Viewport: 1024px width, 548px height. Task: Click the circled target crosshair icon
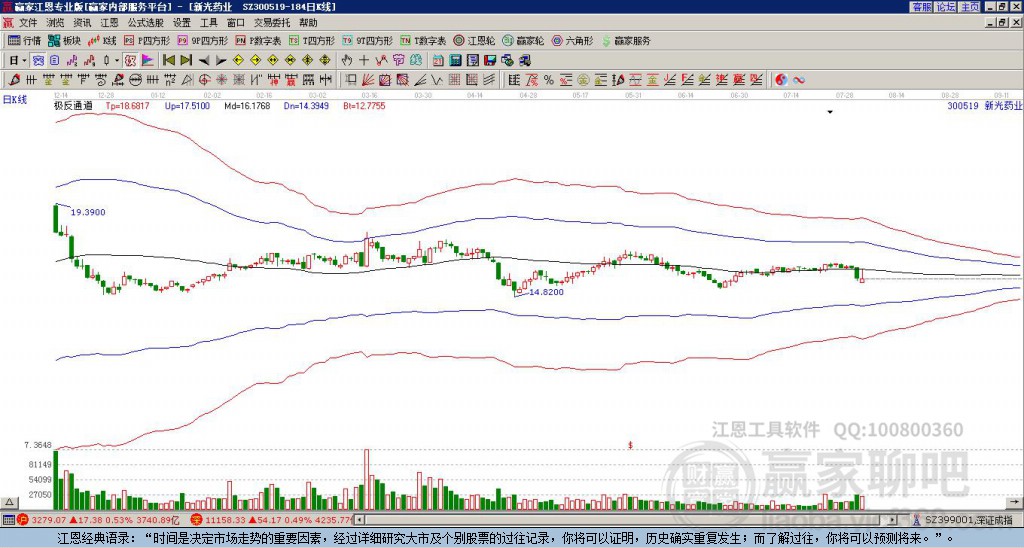(204, 80)
